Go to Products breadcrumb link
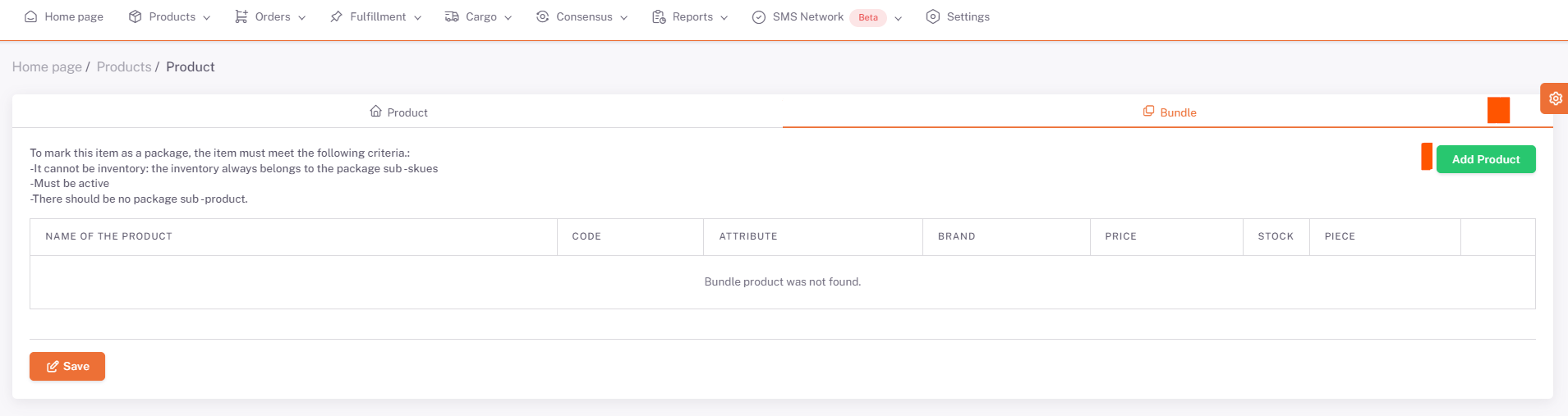The width and height of the screenshot is (1568, 416). point(124,67)
